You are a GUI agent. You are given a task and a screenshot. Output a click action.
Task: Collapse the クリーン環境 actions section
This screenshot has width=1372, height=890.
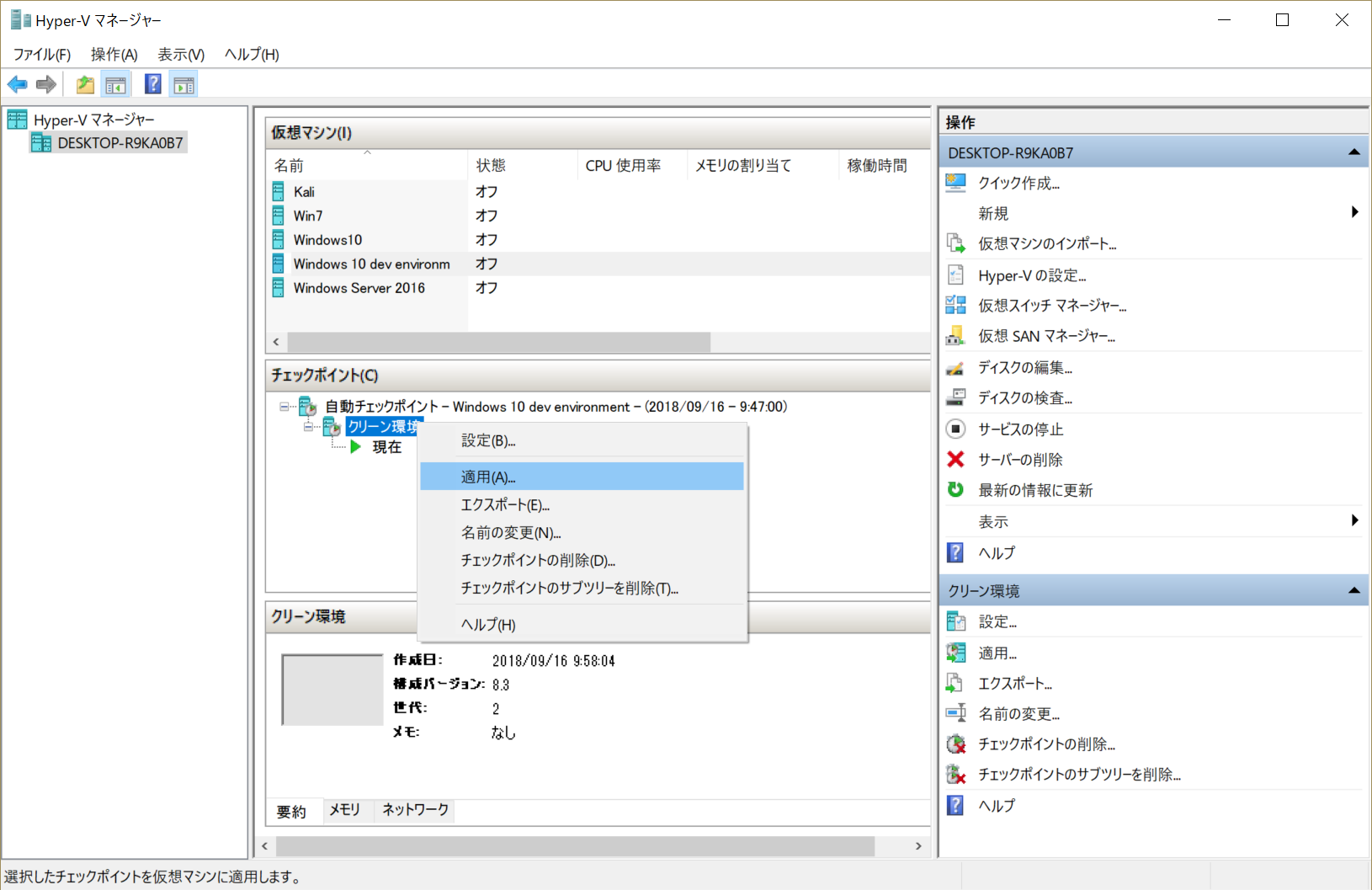[x=1353, y=590]
